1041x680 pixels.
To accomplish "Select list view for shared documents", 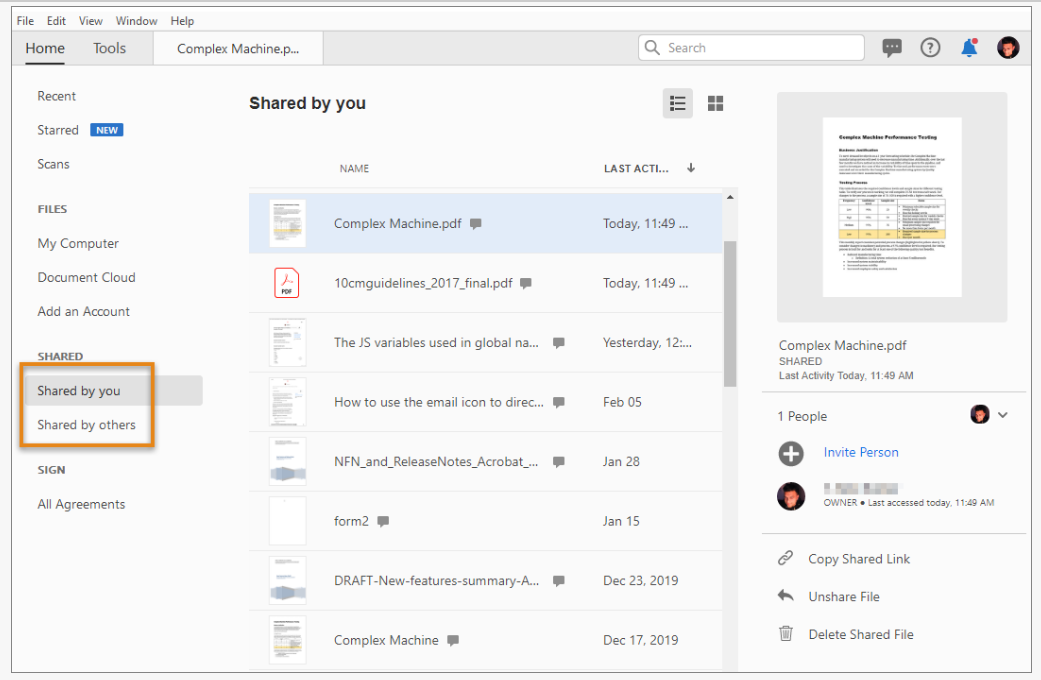I will tap(677, 103).
